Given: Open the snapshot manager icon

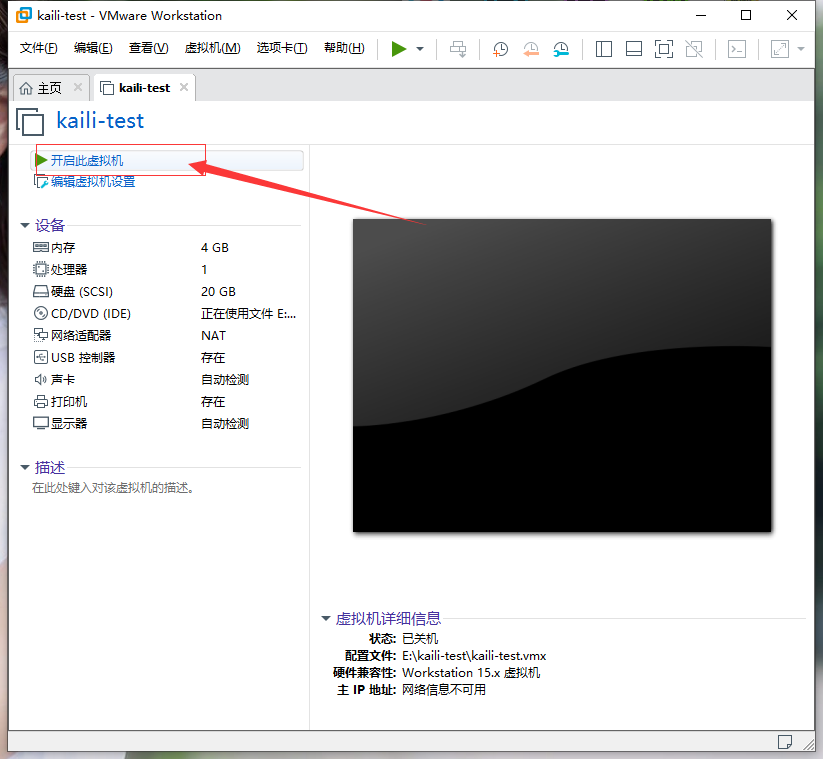Looking at the screenshot, I should pyautogui.click(x=561, y=48).
